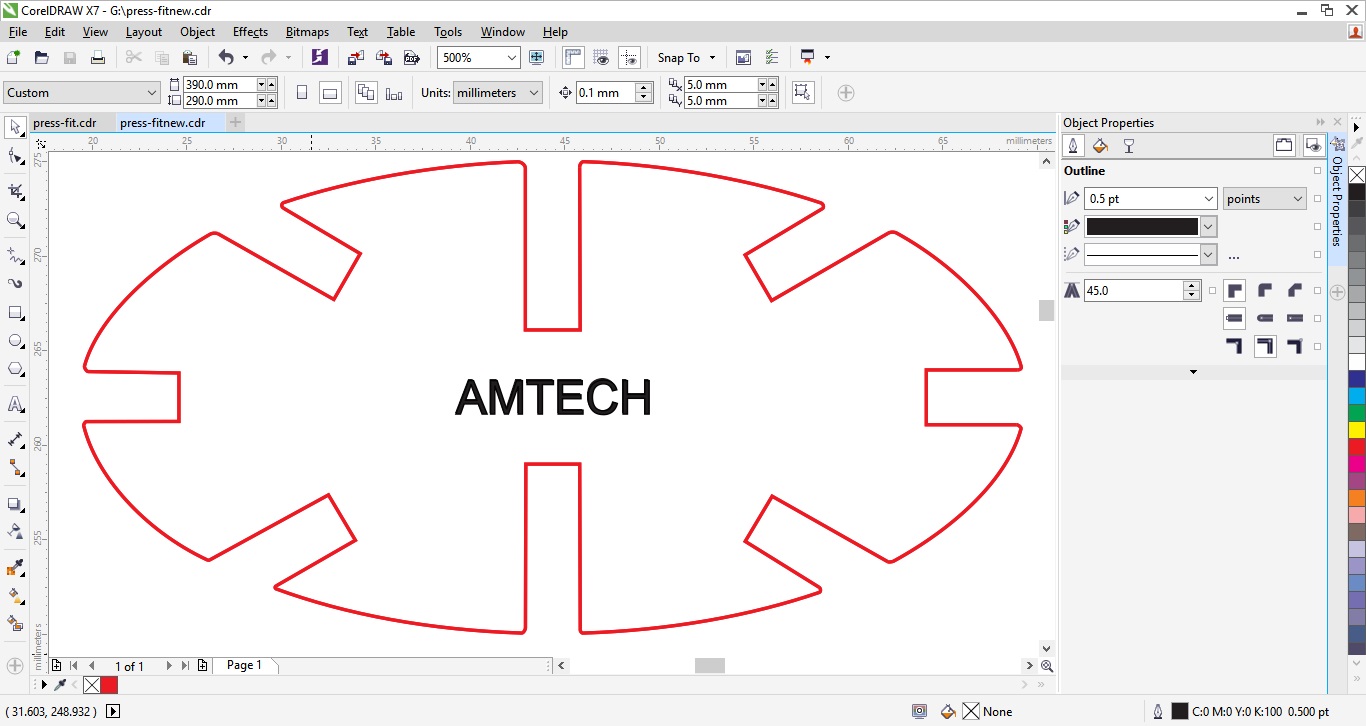Choose the Crop tool

pos(15,191)
